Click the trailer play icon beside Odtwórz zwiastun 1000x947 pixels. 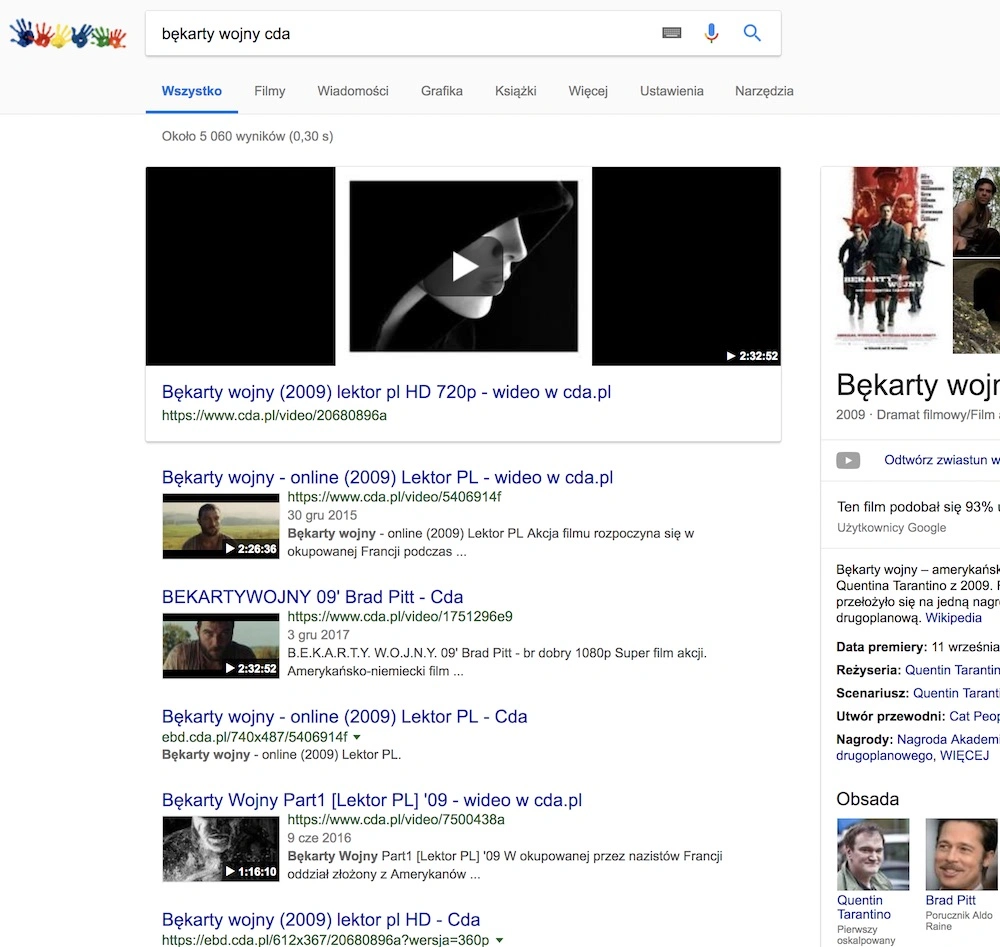pyautogui.click(x=848, y=460)
